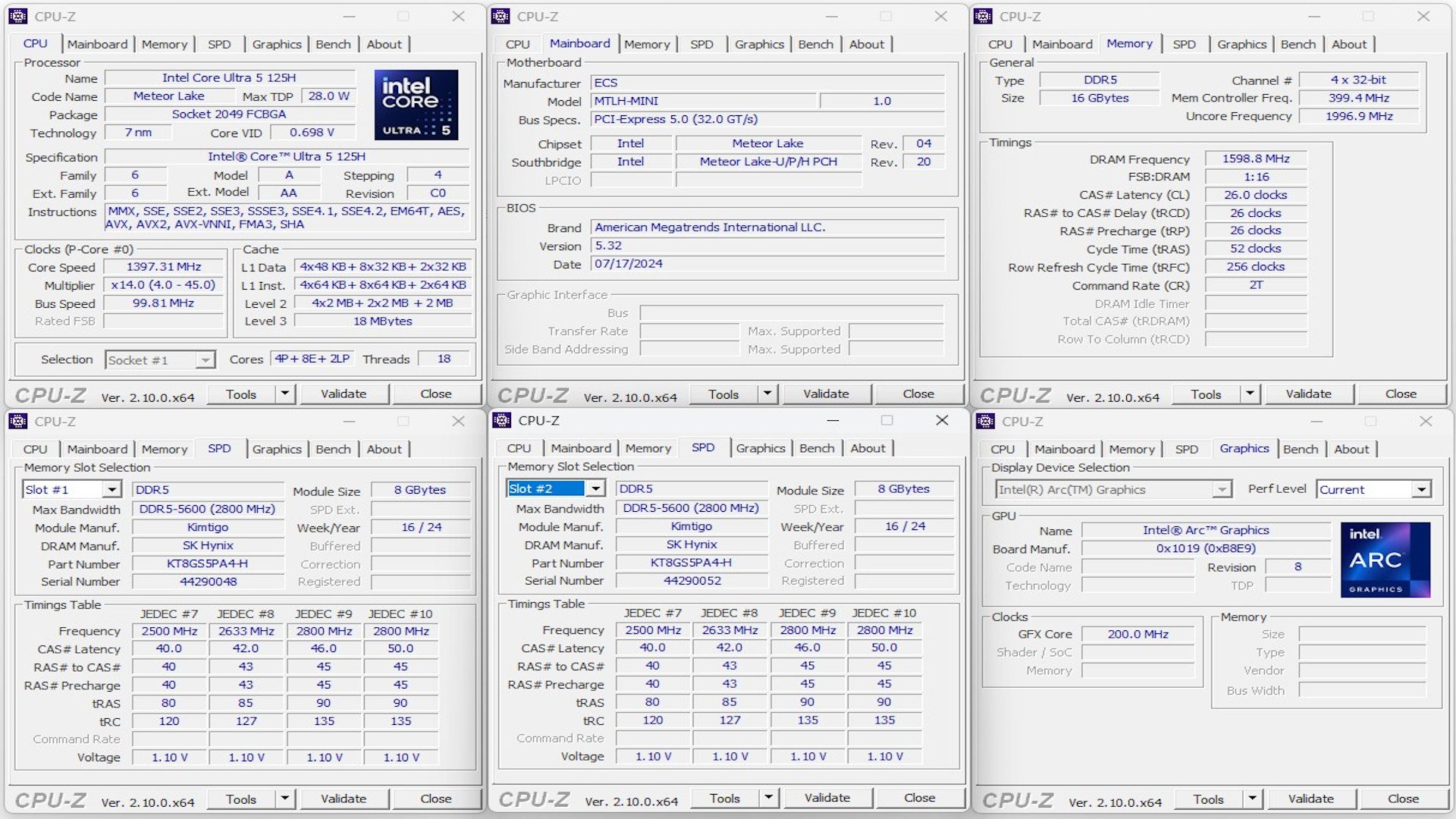The height and width of the screenshot is (819, 1456).
Task: Select the Graphics tab in top-right window
Action: click(x=1244, y=44)
